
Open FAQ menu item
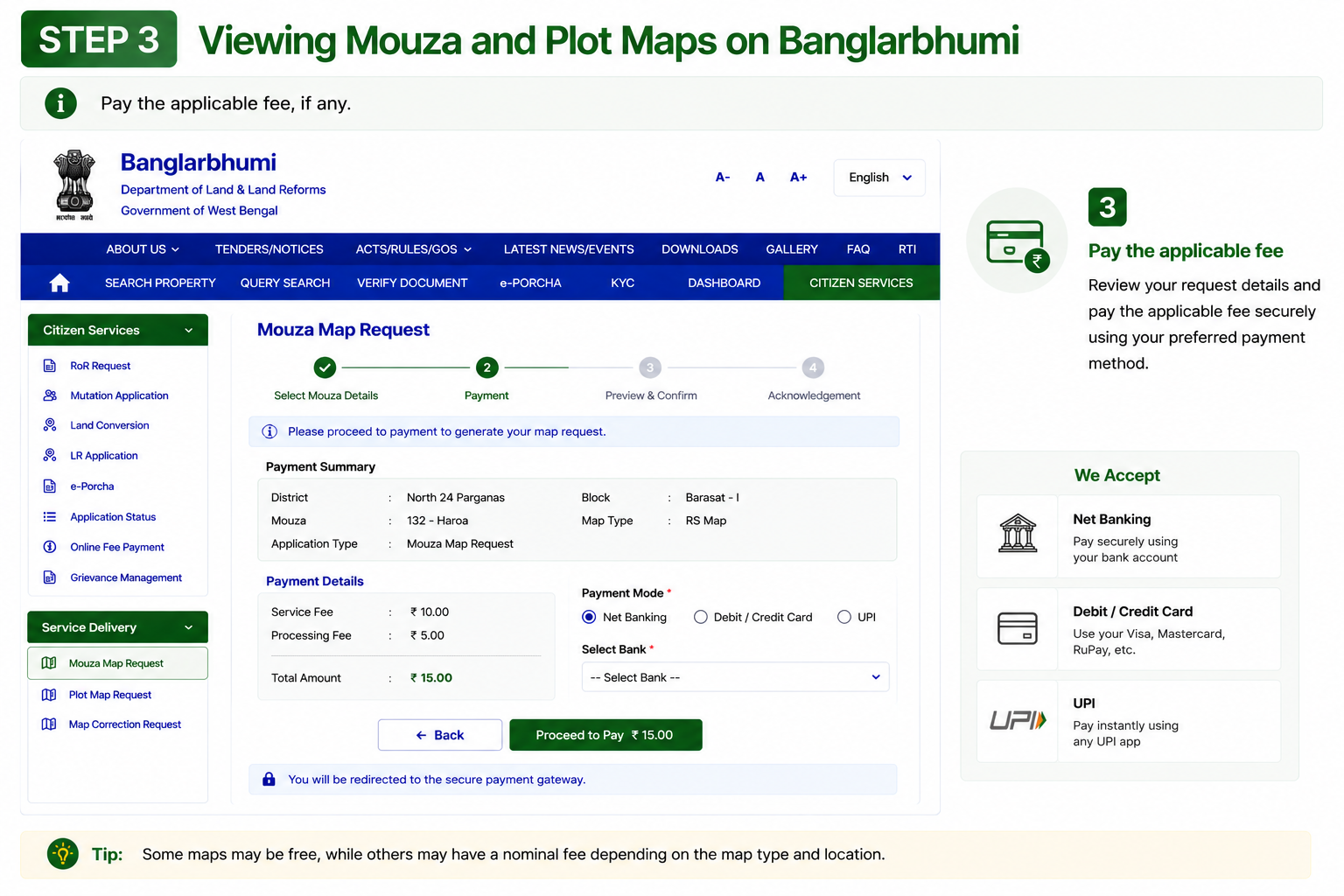point(858,249)
